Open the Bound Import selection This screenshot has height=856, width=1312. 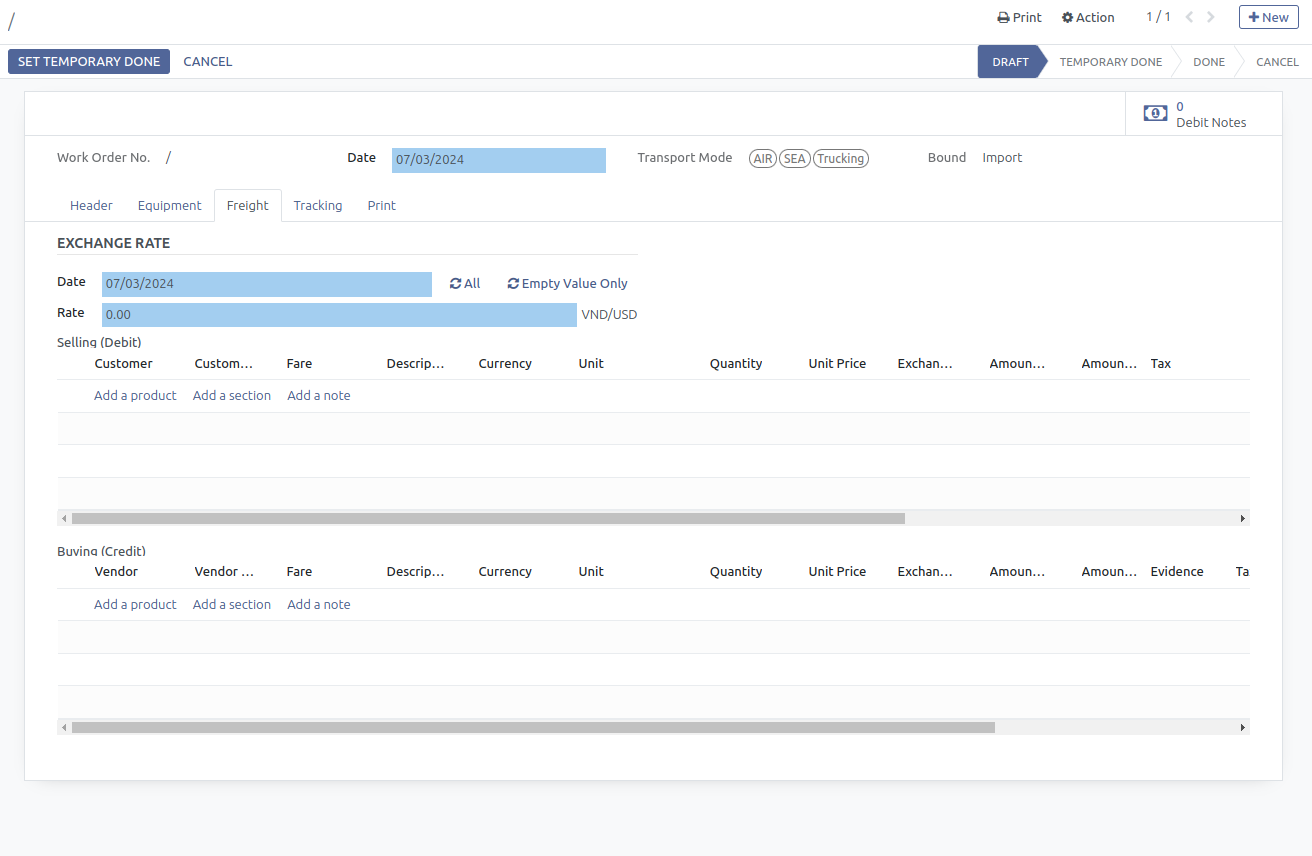[1002, 158]
